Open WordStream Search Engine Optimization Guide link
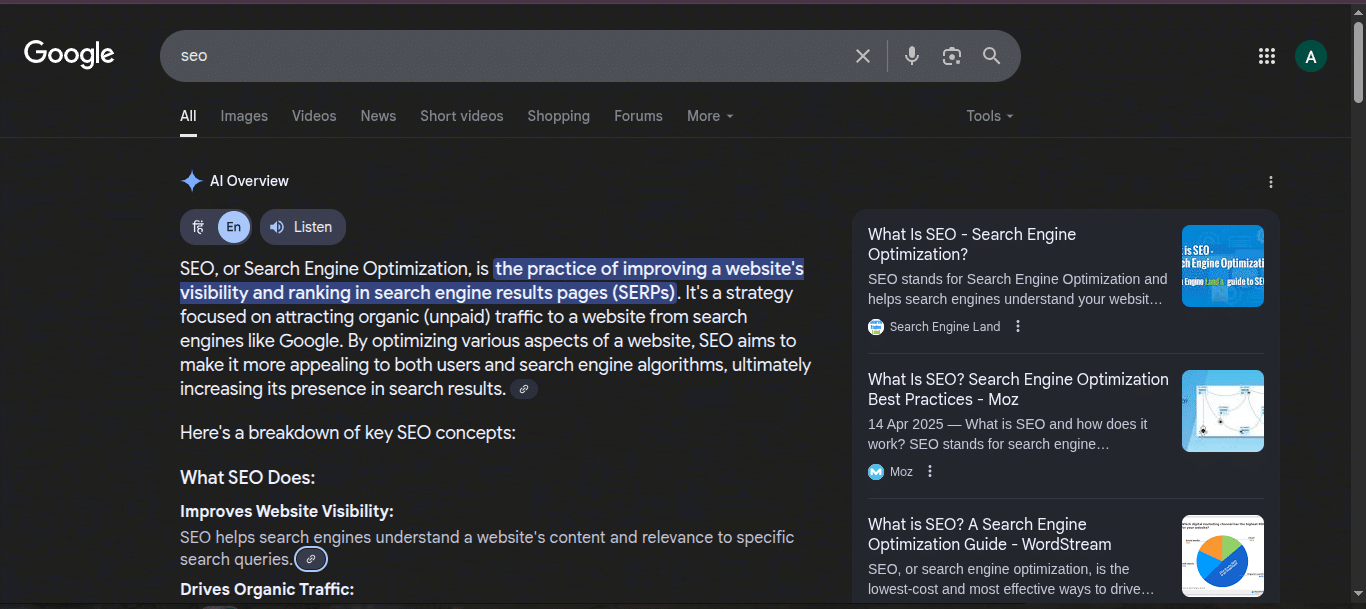1366x609 pixels. coord(990,534)
